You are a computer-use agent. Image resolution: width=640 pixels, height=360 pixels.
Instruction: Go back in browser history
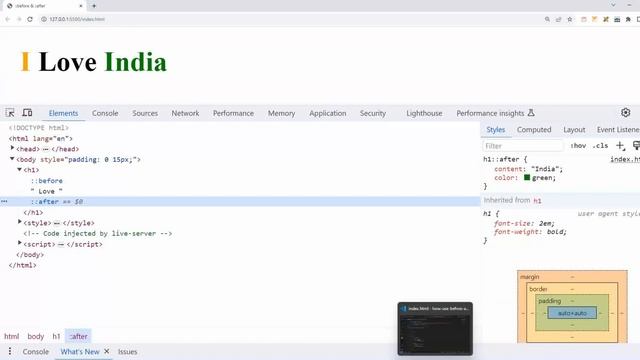(x=7, y=19)
